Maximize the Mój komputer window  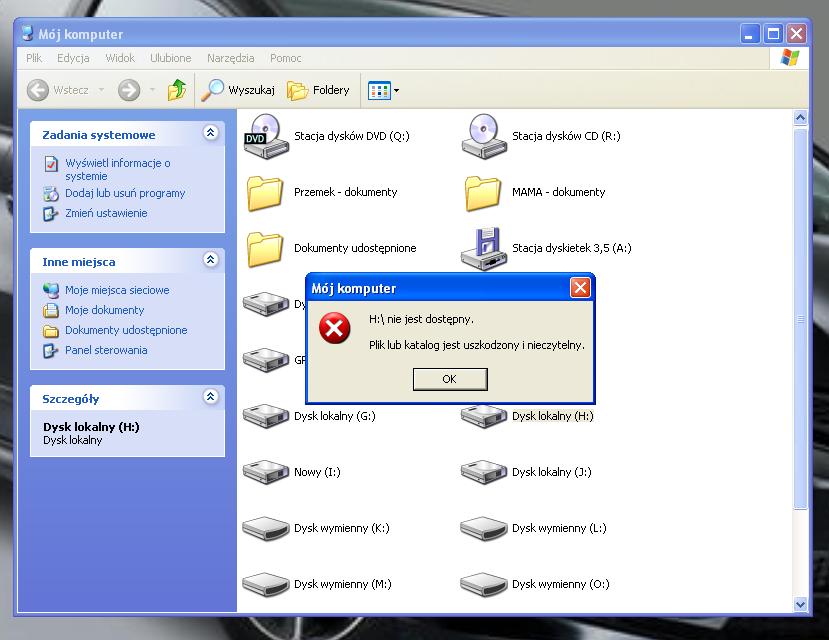(773, 34)
